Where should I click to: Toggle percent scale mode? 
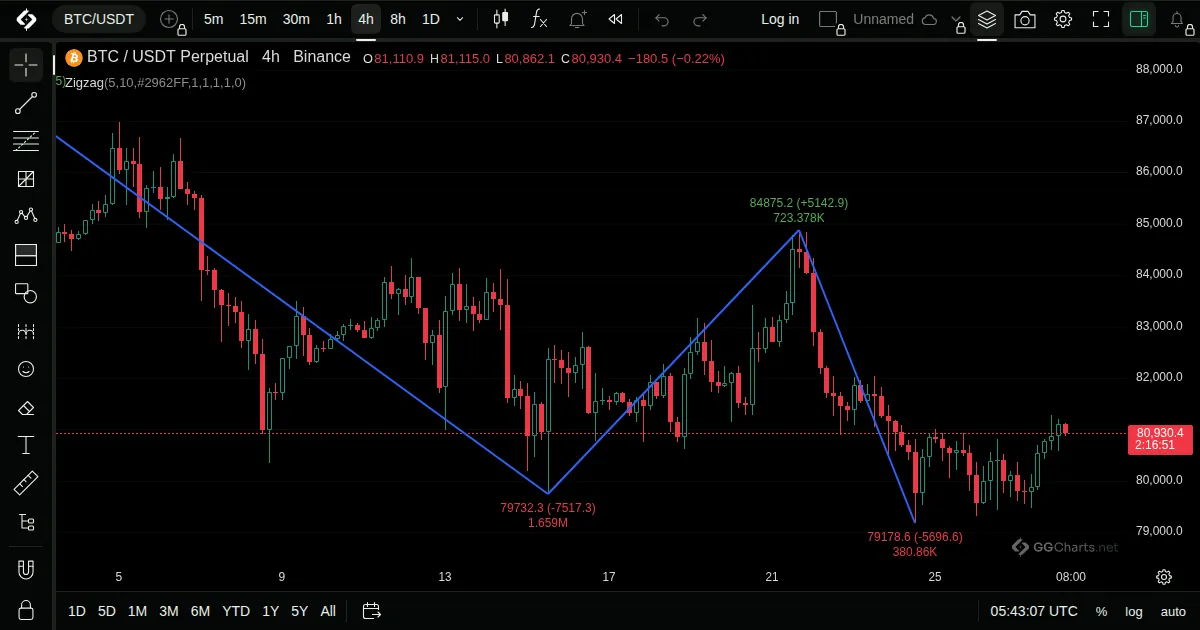point(1101,611)
